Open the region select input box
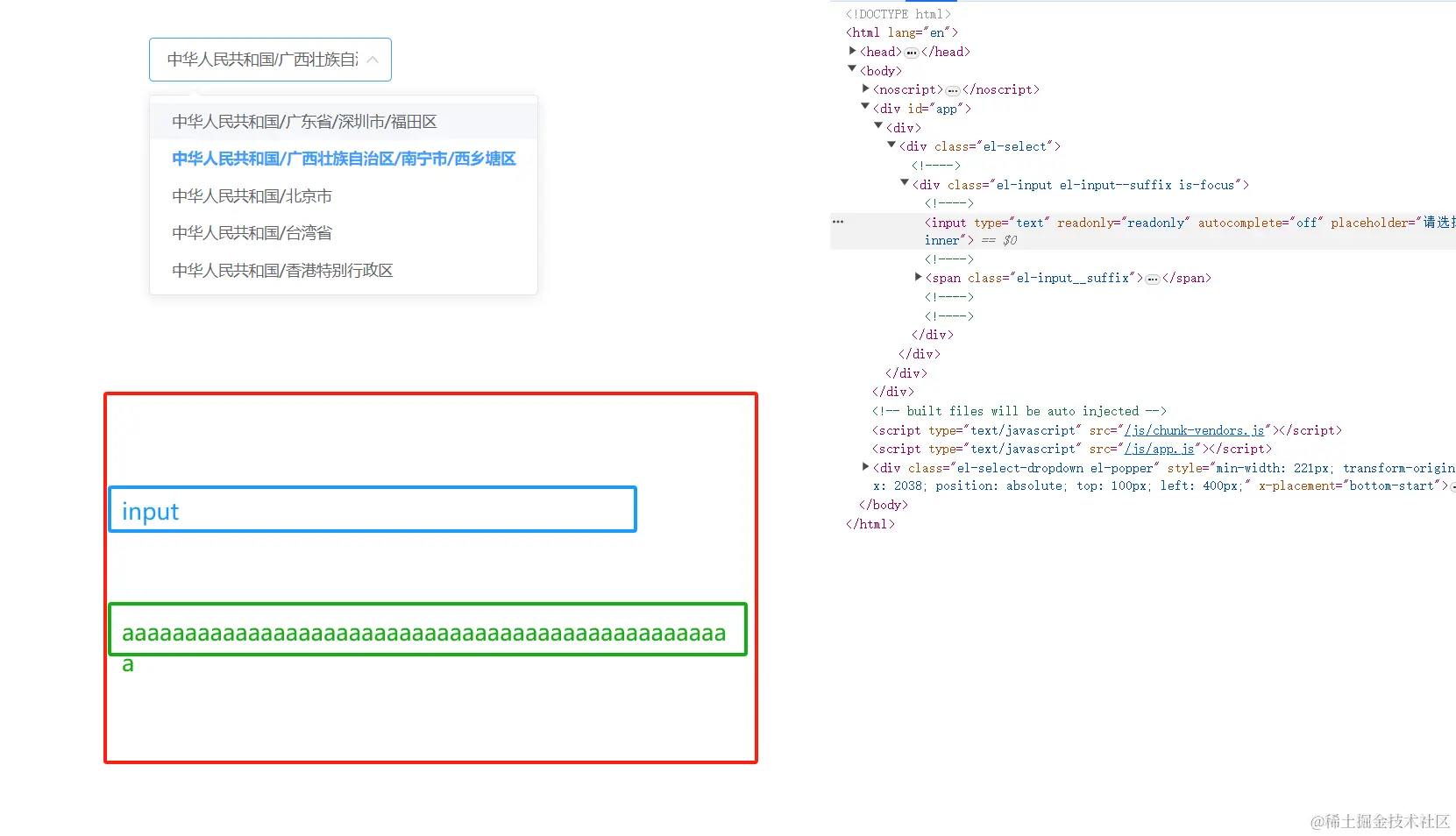 (x=270, y=60)
